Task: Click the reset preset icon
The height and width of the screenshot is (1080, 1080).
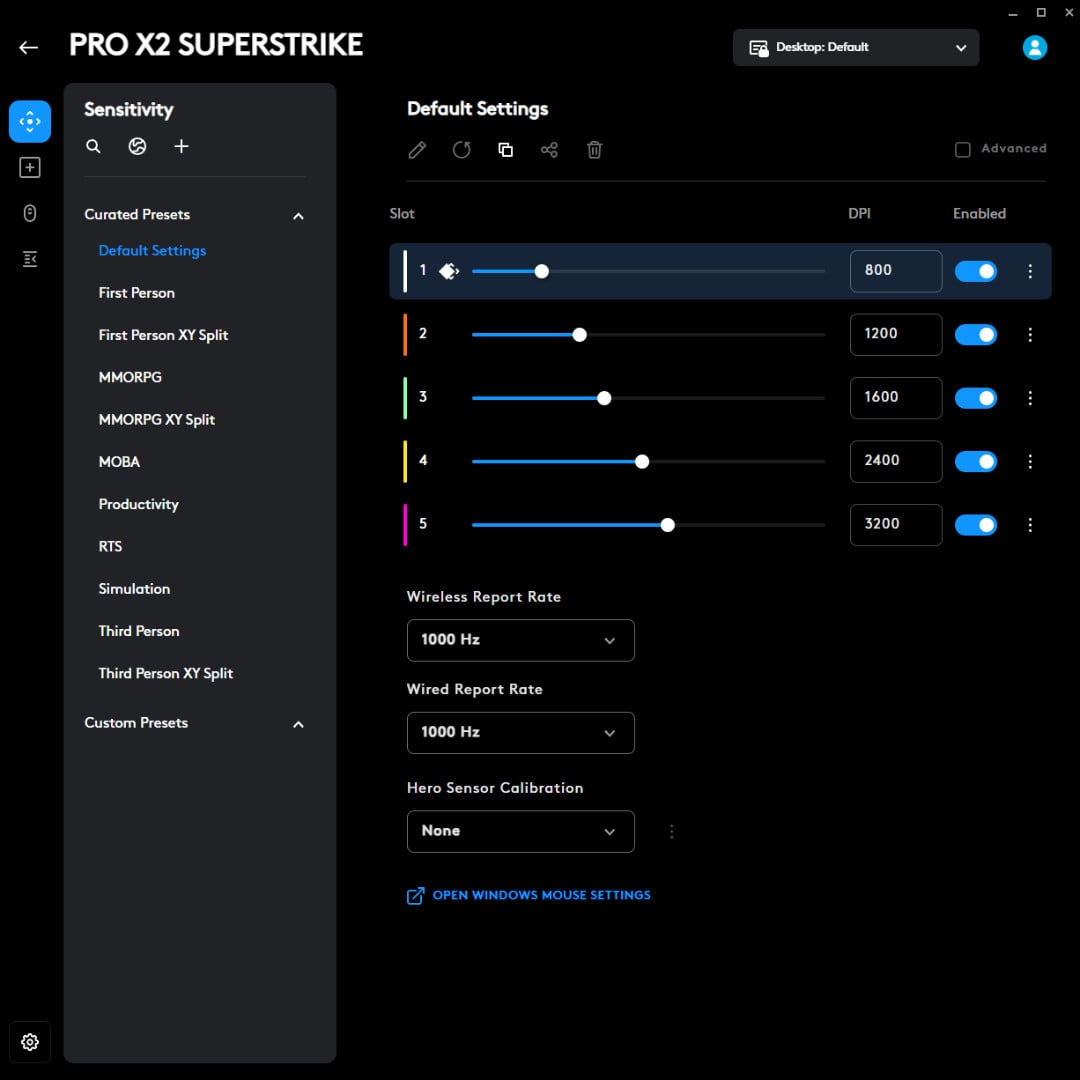Action: click(461, 149)
